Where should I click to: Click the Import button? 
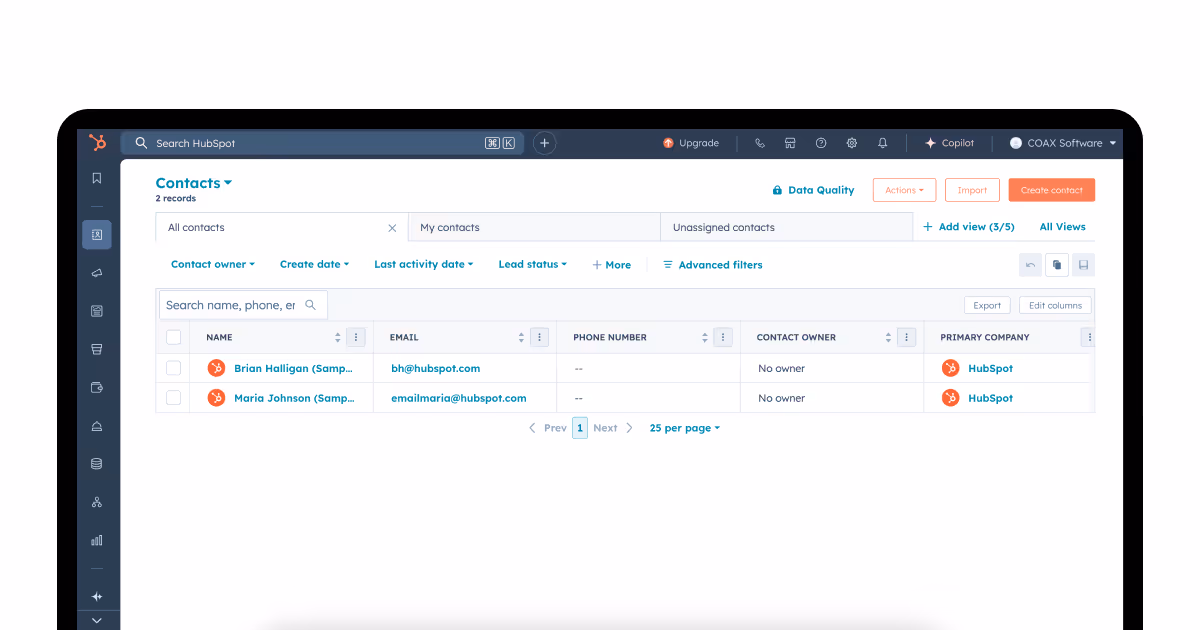[972, 190]
